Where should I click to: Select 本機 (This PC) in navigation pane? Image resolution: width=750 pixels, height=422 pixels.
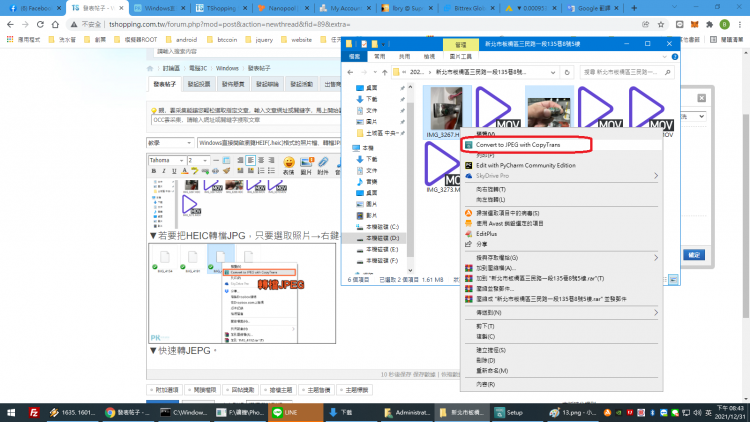367,148
